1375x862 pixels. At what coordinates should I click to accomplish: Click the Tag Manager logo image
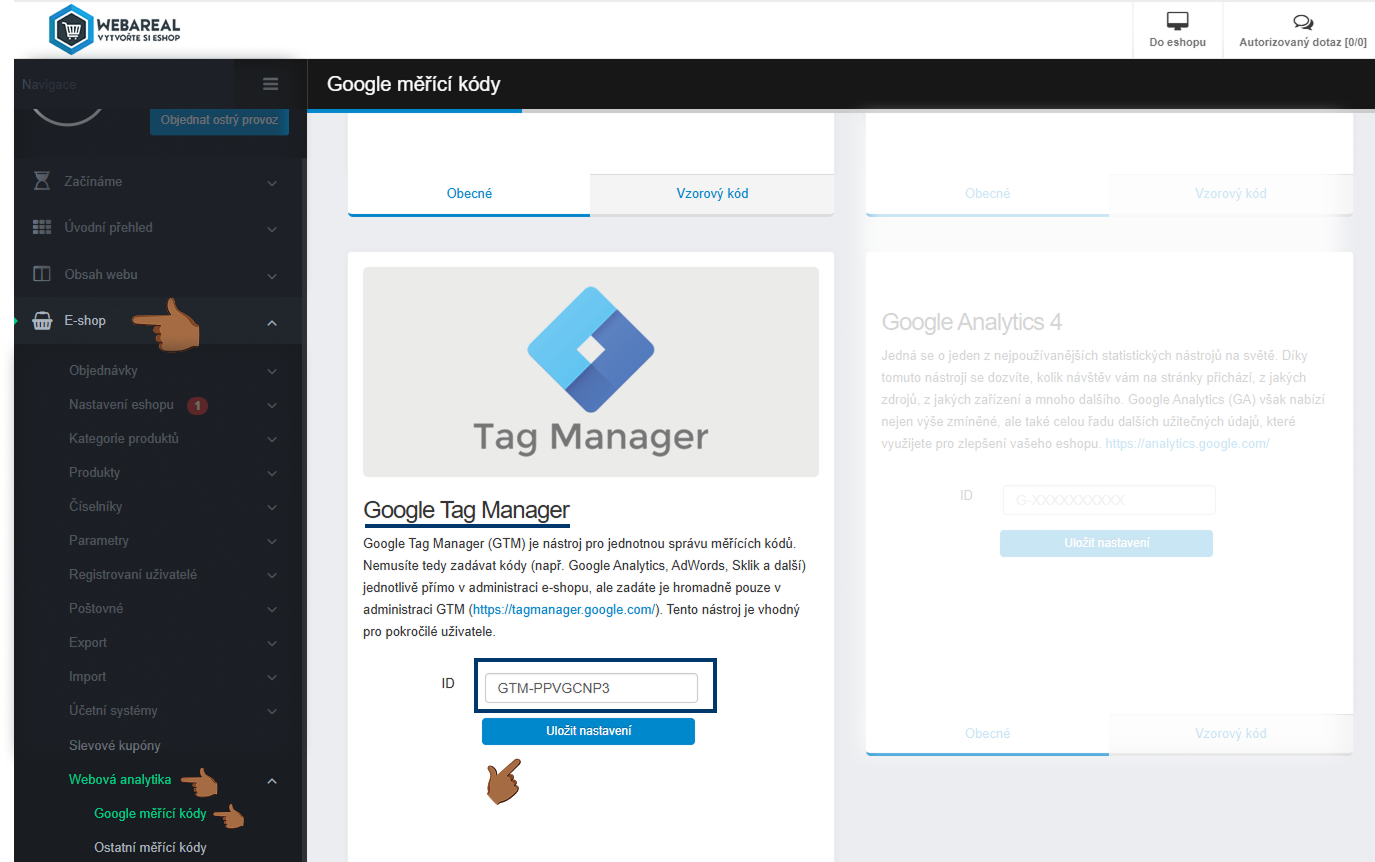pos(591,371)
